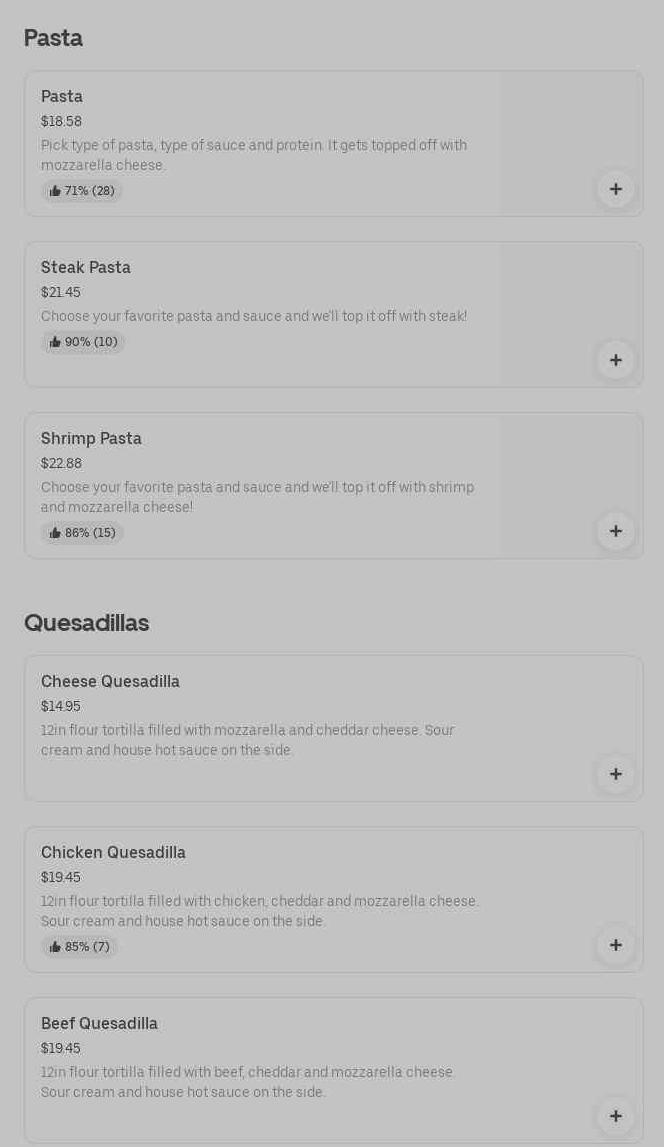Click Chicken Quesadilla 85% rating badge
This screenshot has height=1147, width=664.
pos(79,947)
